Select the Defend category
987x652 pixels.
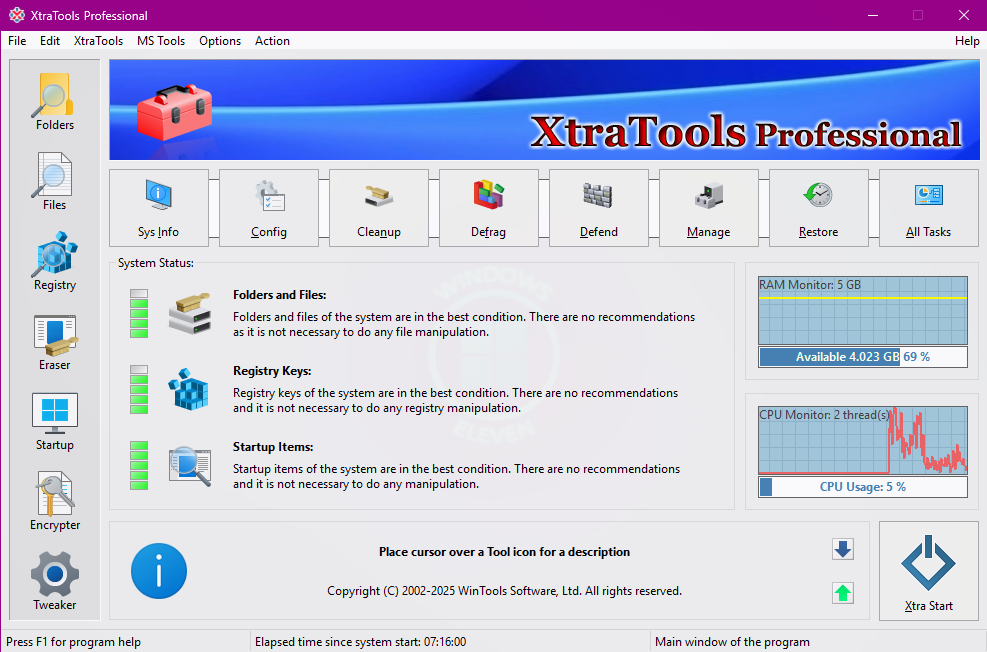click(x=599, y=208)
